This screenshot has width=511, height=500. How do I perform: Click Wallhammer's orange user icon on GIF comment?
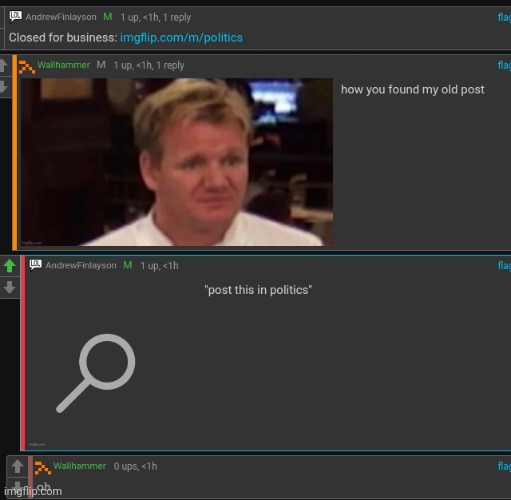(27, 67)
